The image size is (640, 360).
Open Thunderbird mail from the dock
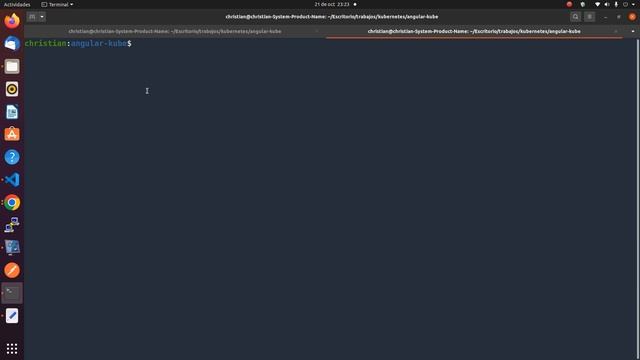(12, 43)
